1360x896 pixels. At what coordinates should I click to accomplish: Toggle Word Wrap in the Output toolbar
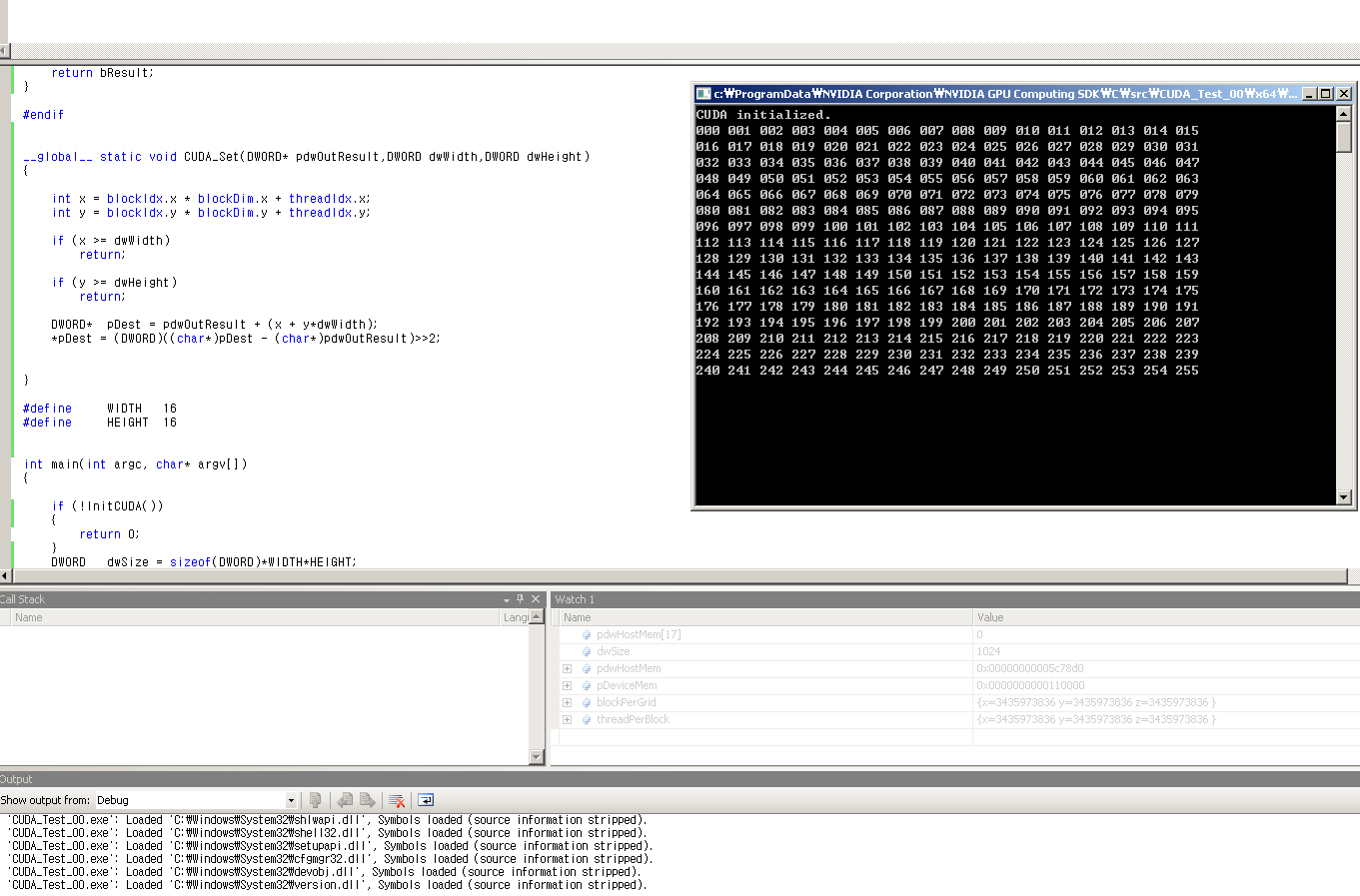pos(426,800)
